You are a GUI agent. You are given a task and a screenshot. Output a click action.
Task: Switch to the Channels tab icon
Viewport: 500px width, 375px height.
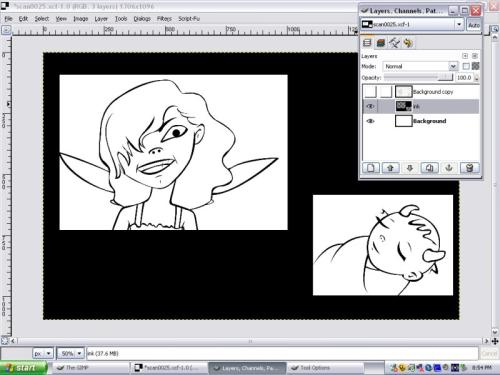(381, 43)
